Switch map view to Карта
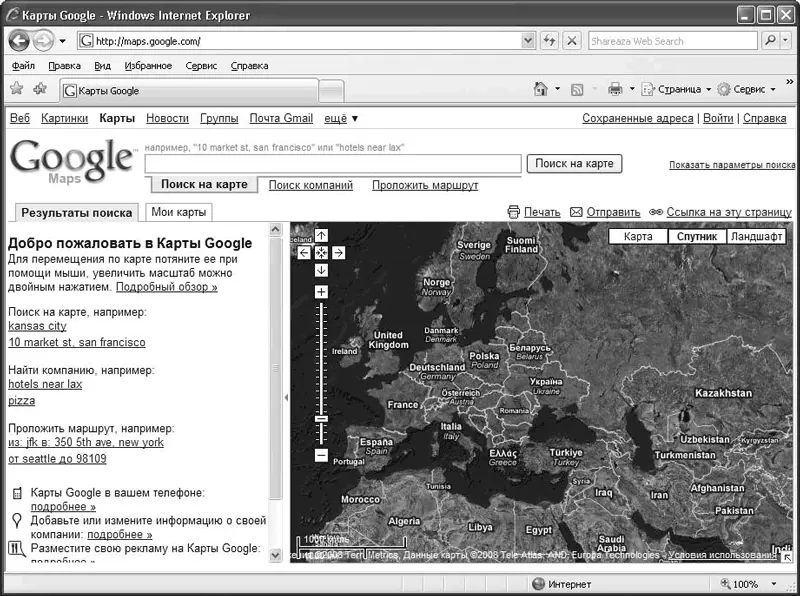This screenshot has width=800, height=596. click(638, 237)
